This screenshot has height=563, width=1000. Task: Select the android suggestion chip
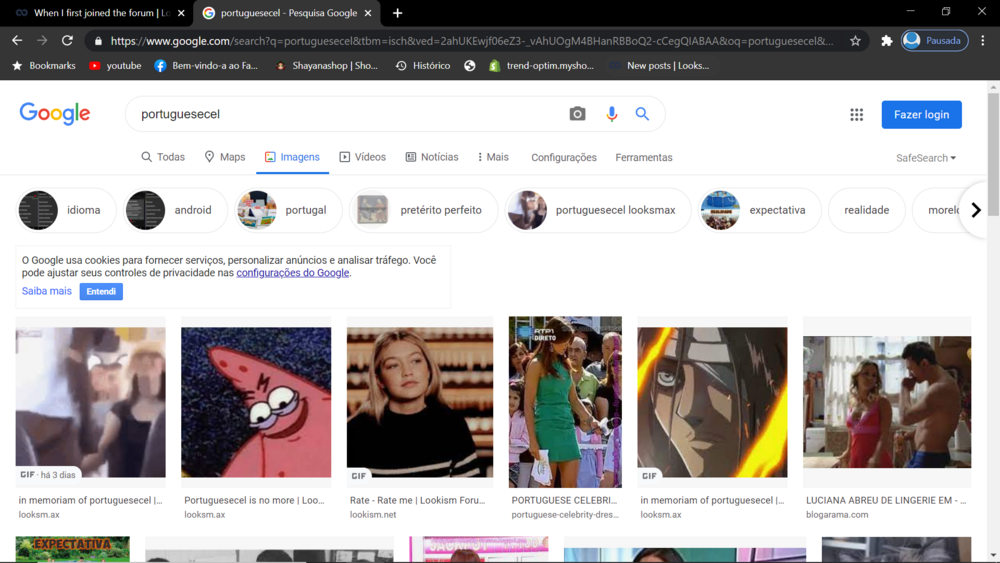point(175,210)
